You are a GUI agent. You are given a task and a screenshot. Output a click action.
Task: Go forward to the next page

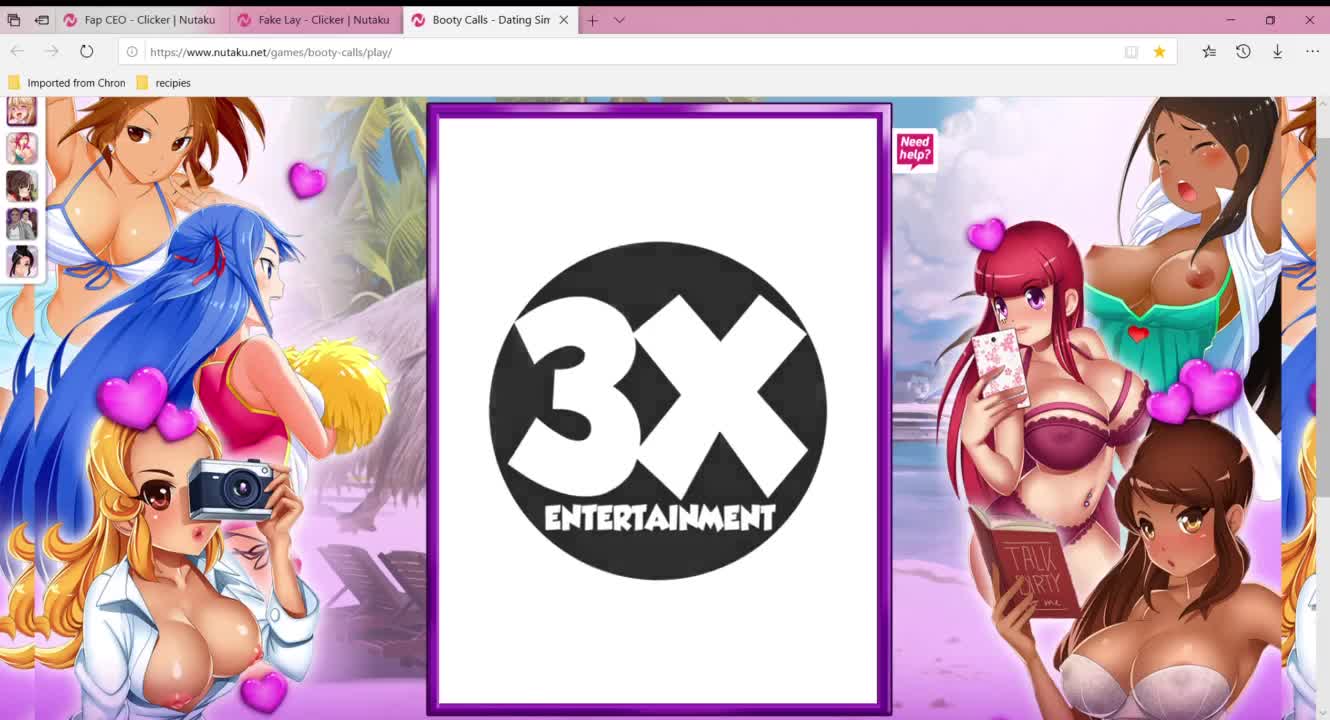pos(52,51)
